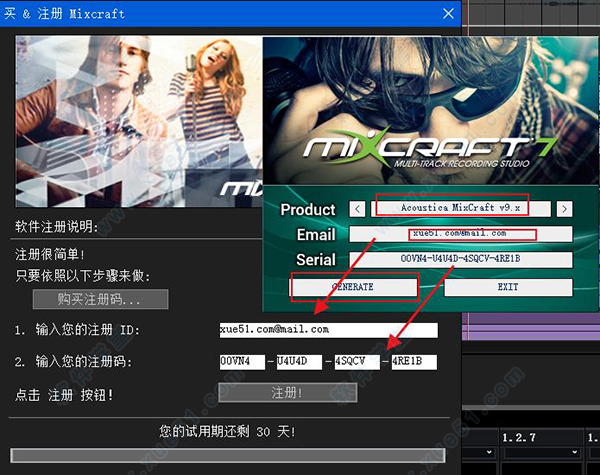Click the label 输入您的注册码:
Image resolution: width=600 pixels, height=475 pixels.
tap(83, 361)
